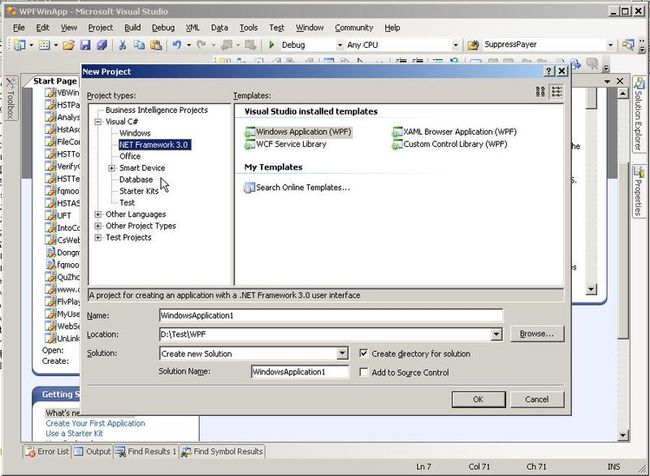Click the Add New Item toolbar icon

44,45
